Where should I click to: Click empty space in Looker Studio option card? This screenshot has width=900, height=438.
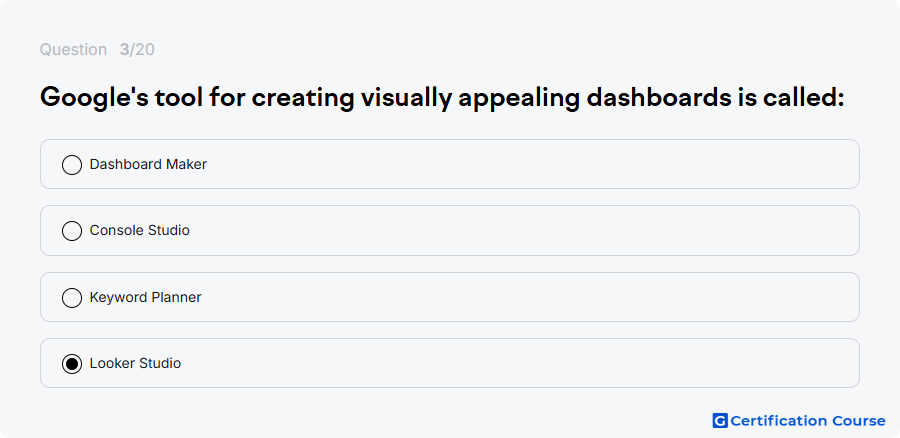(517, 363)
